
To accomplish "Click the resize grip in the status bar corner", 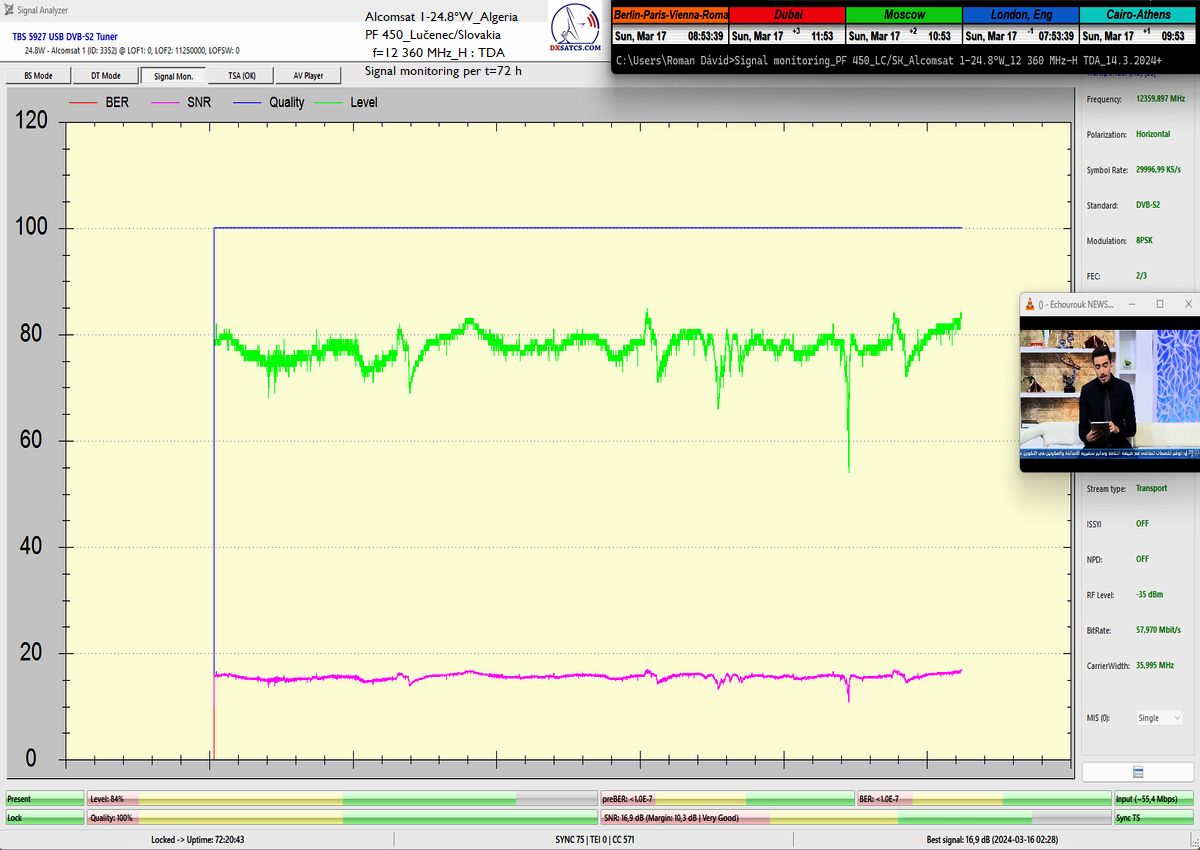I will 1193,843.
